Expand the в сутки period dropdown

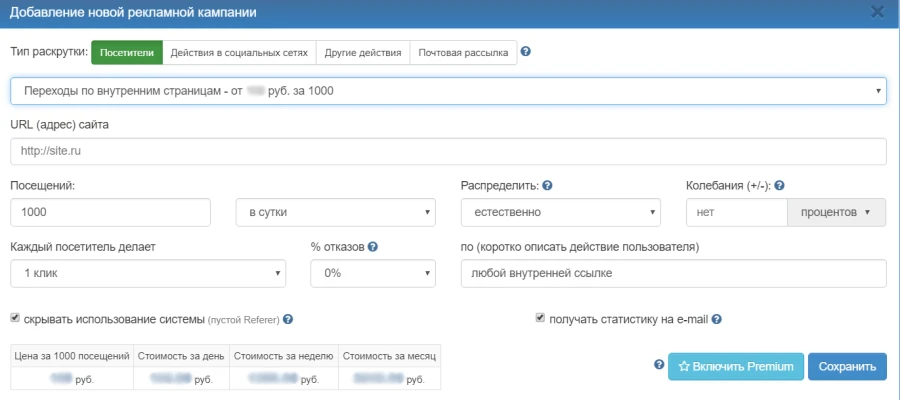(x=335, y=213)
